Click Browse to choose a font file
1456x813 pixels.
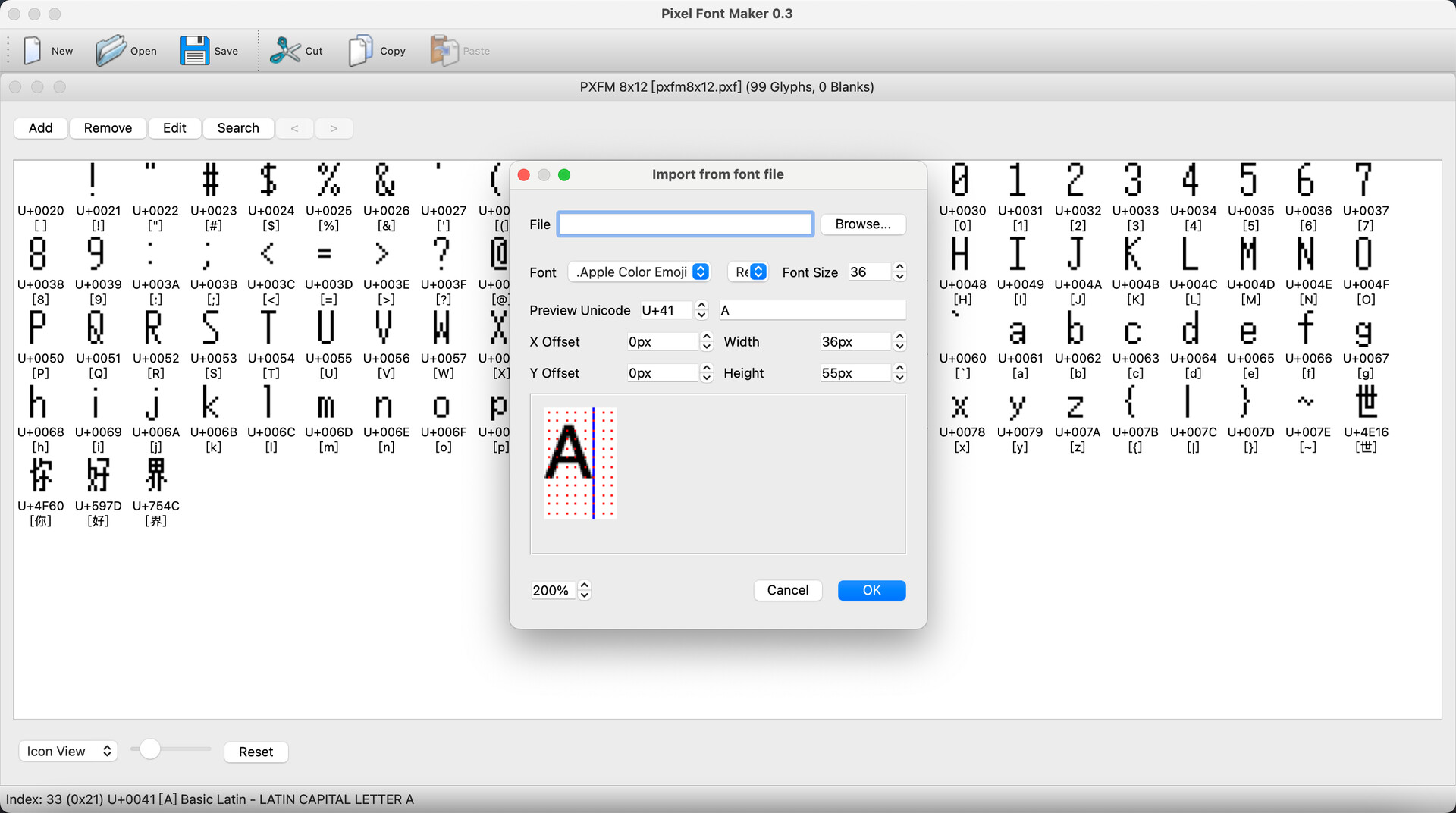863,224
